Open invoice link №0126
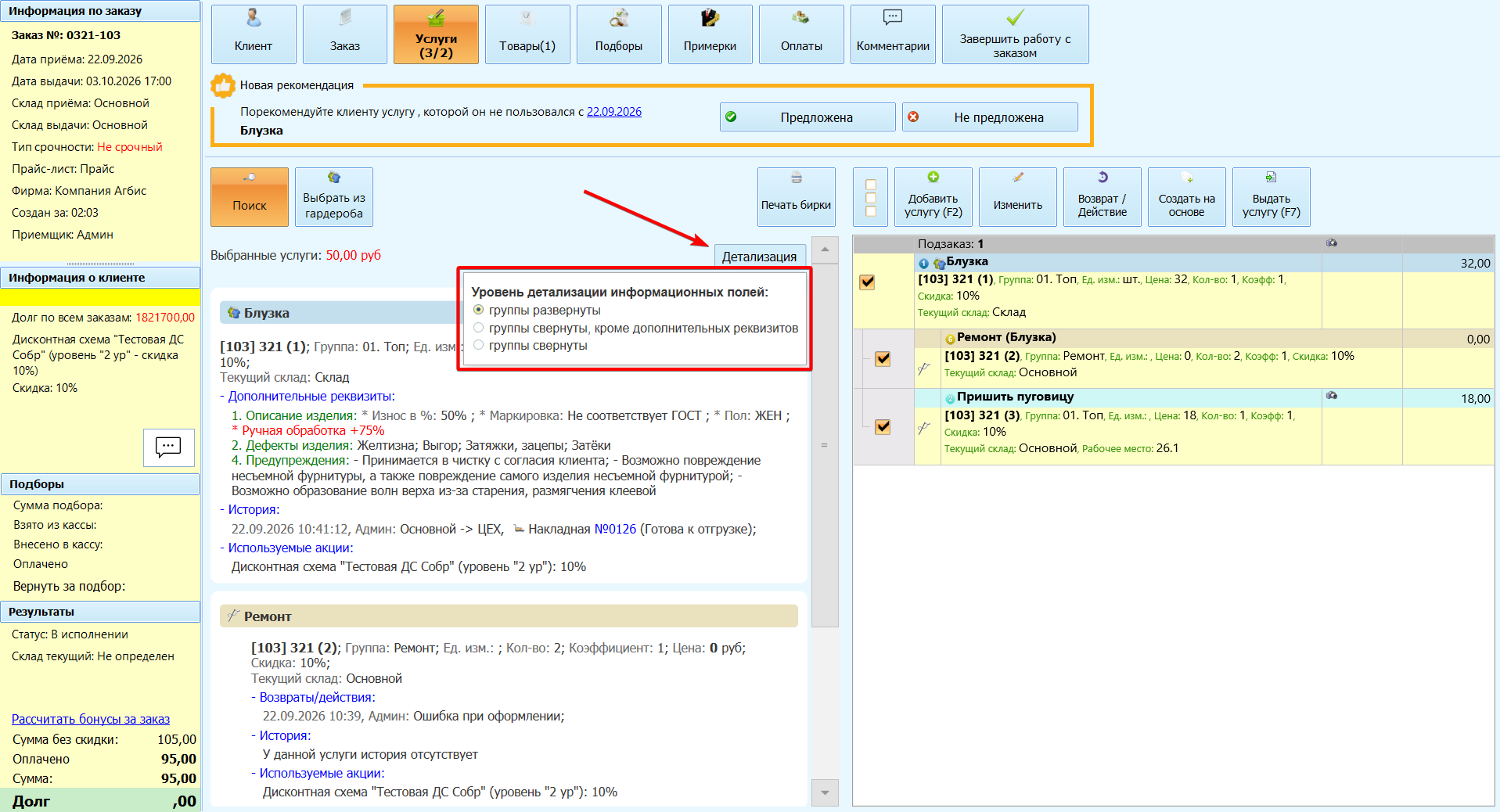 (615, 529)
